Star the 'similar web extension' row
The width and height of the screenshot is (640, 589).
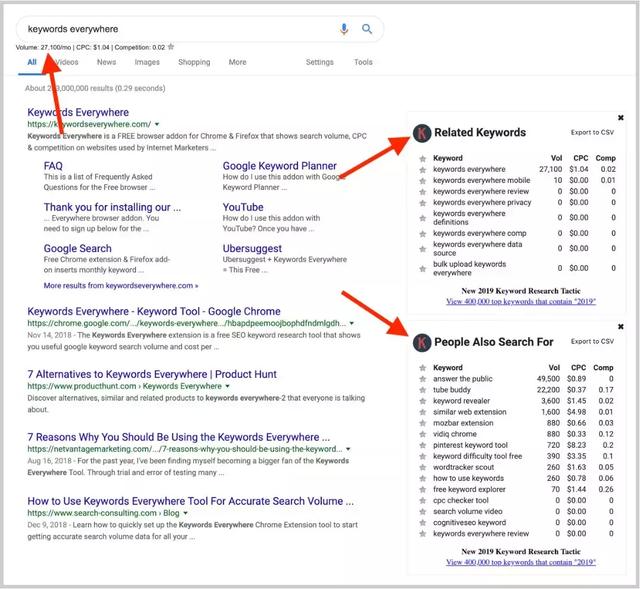422,412
